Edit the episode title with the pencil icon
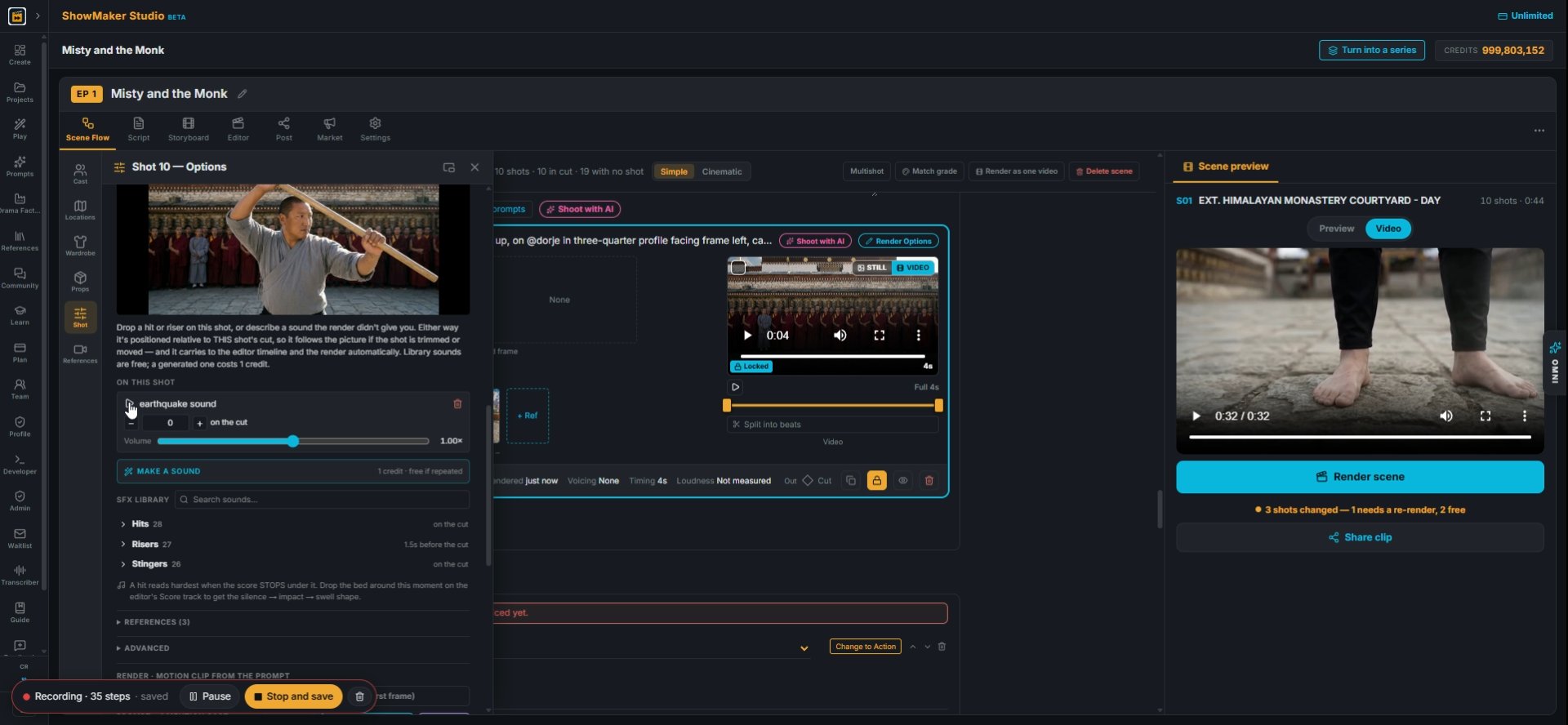 (x=242, y=94)
